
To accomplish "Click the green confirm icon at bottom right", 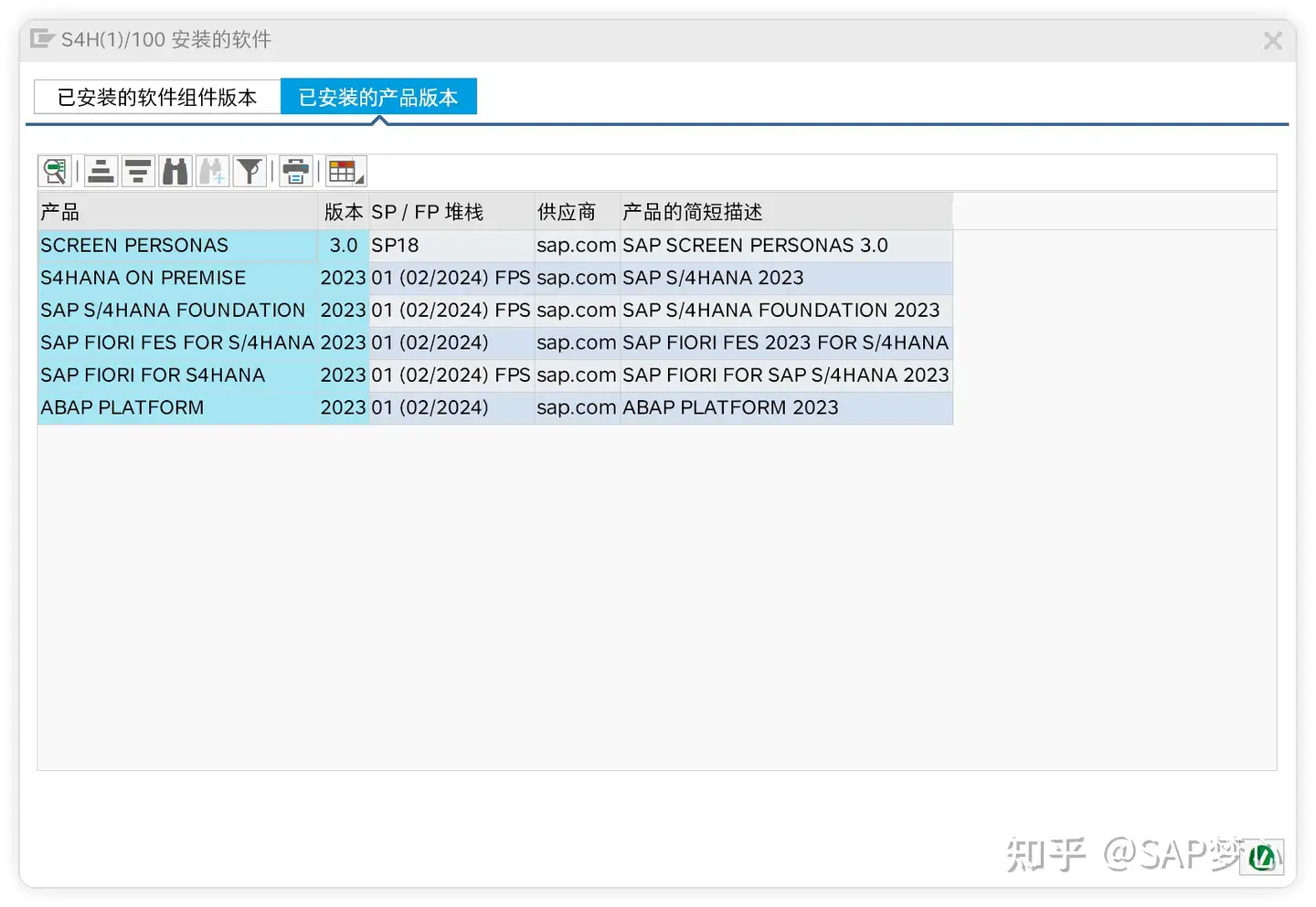I will pos(1263,857).
